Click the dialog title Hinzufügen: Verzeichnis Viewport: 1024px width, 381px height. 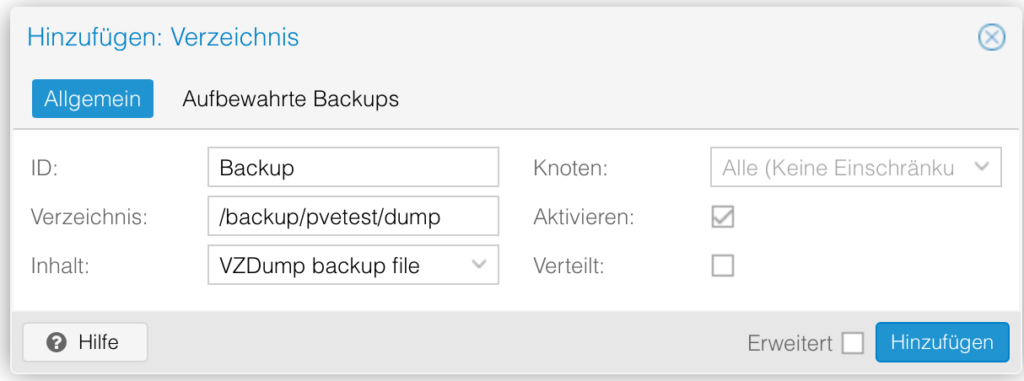point(163,37)
